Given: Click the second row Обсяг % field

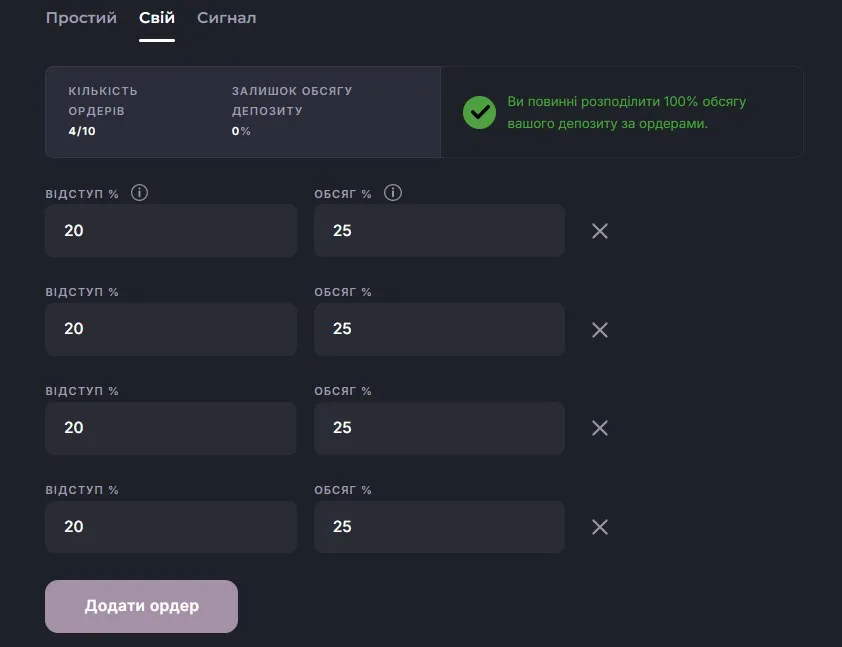Looking at the screenshot, I should click(x=439, y=329).
